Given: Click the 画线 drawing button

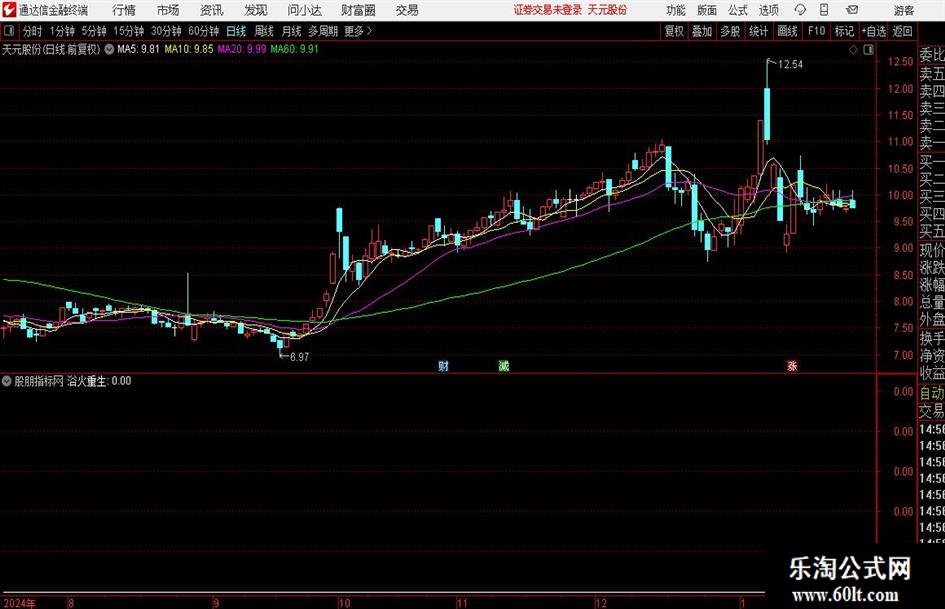Looking at the screenshot, I should click(x=788, y=31).
